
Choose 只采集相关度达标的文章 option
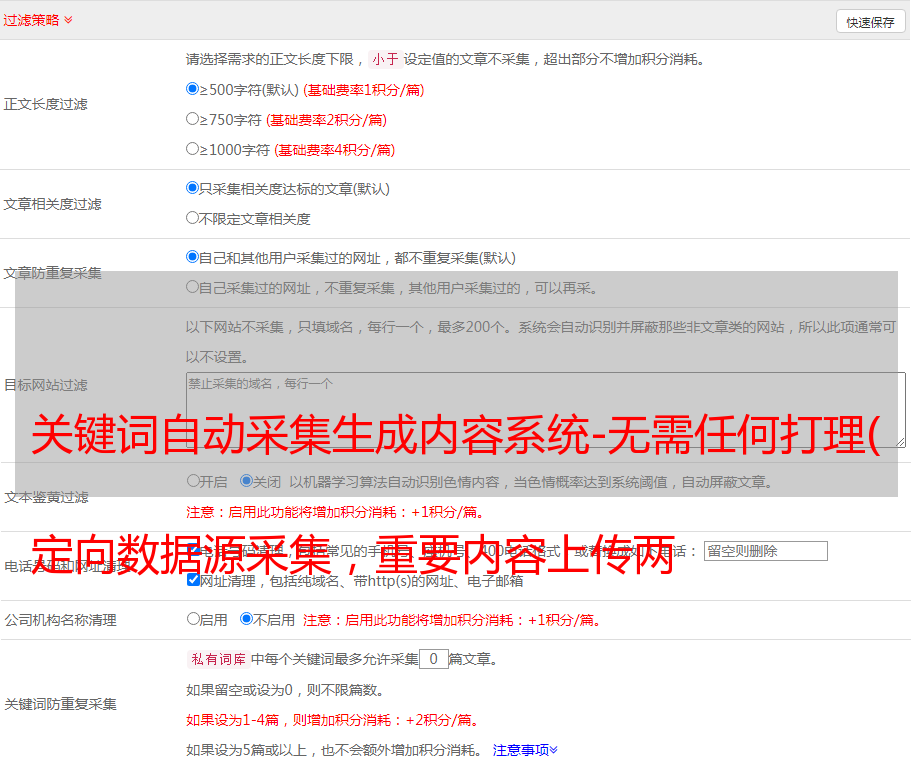(193, 188)
